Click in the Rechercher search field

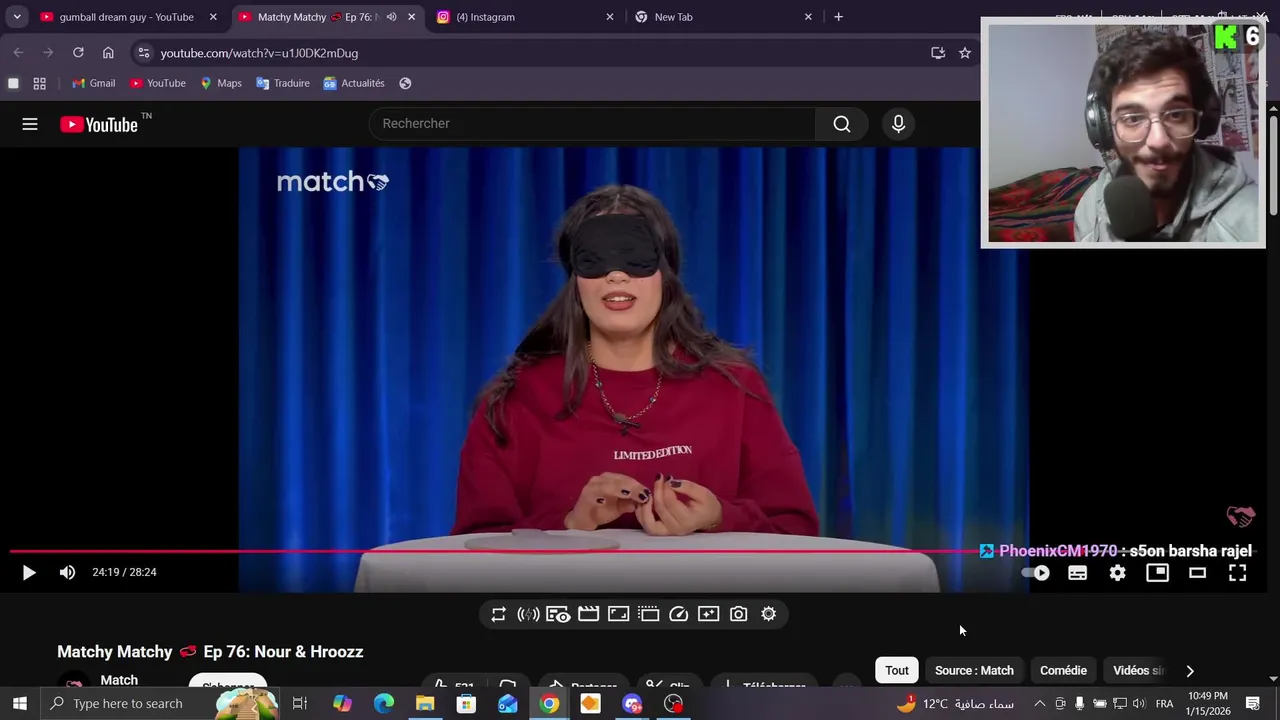(594, 124)
